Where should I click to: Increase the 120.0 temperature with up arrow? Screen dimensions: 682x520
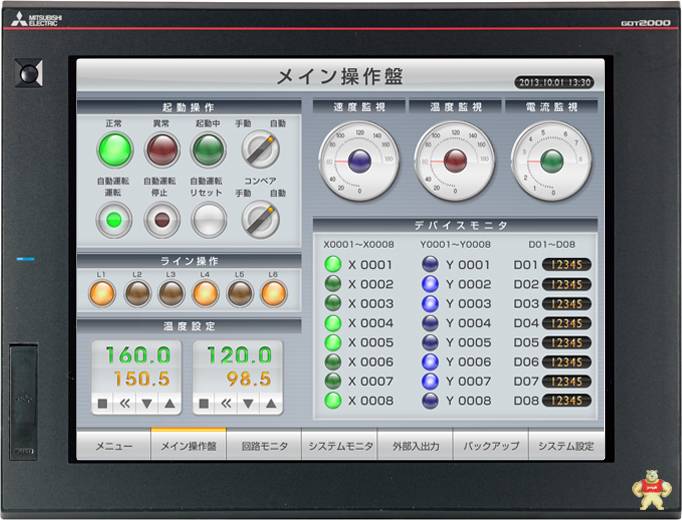pos(271,404)
